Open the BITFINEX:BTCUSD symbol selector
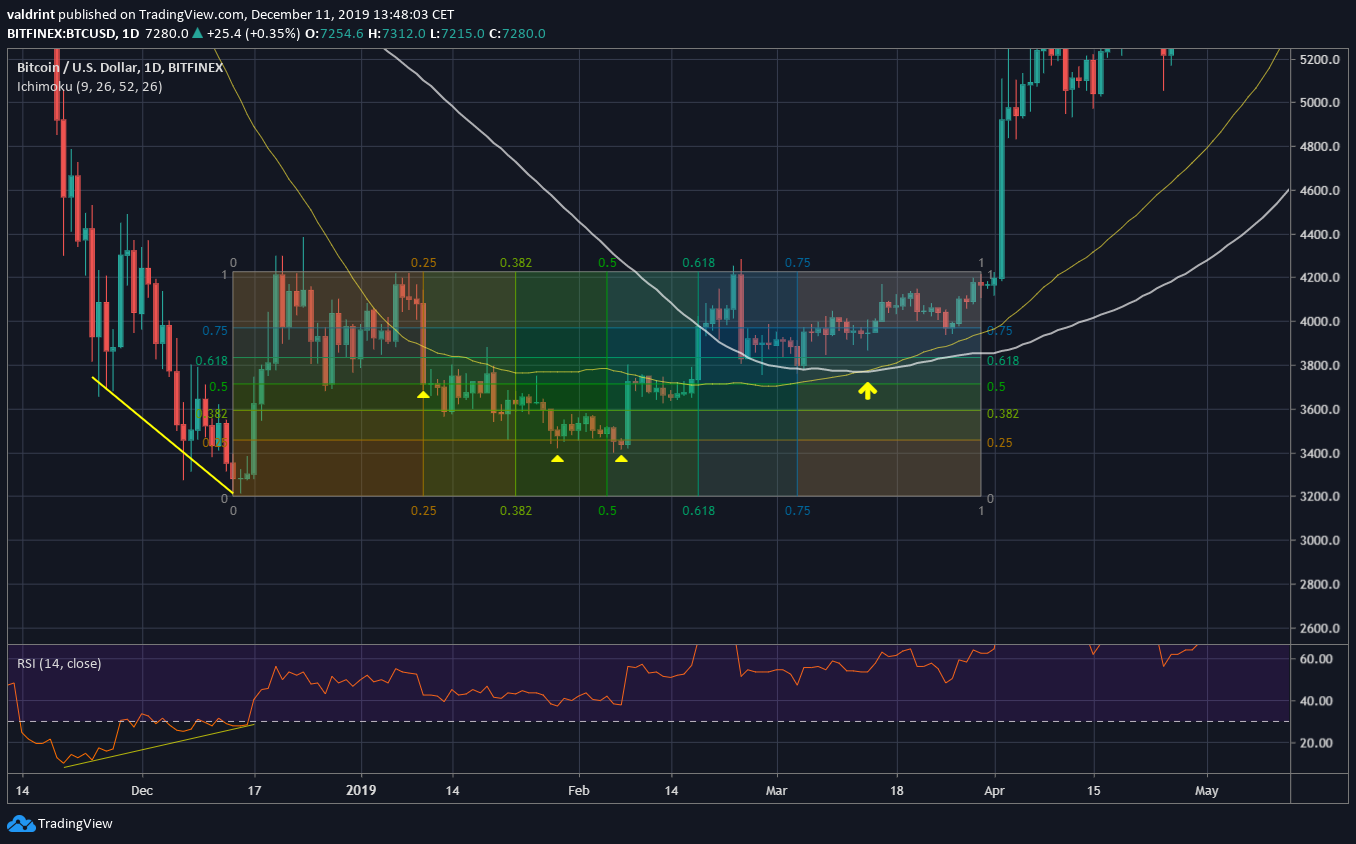Image resolution: width=1356 pixels, height=844 pixels. pyautogui.click(x=62, y=33)
